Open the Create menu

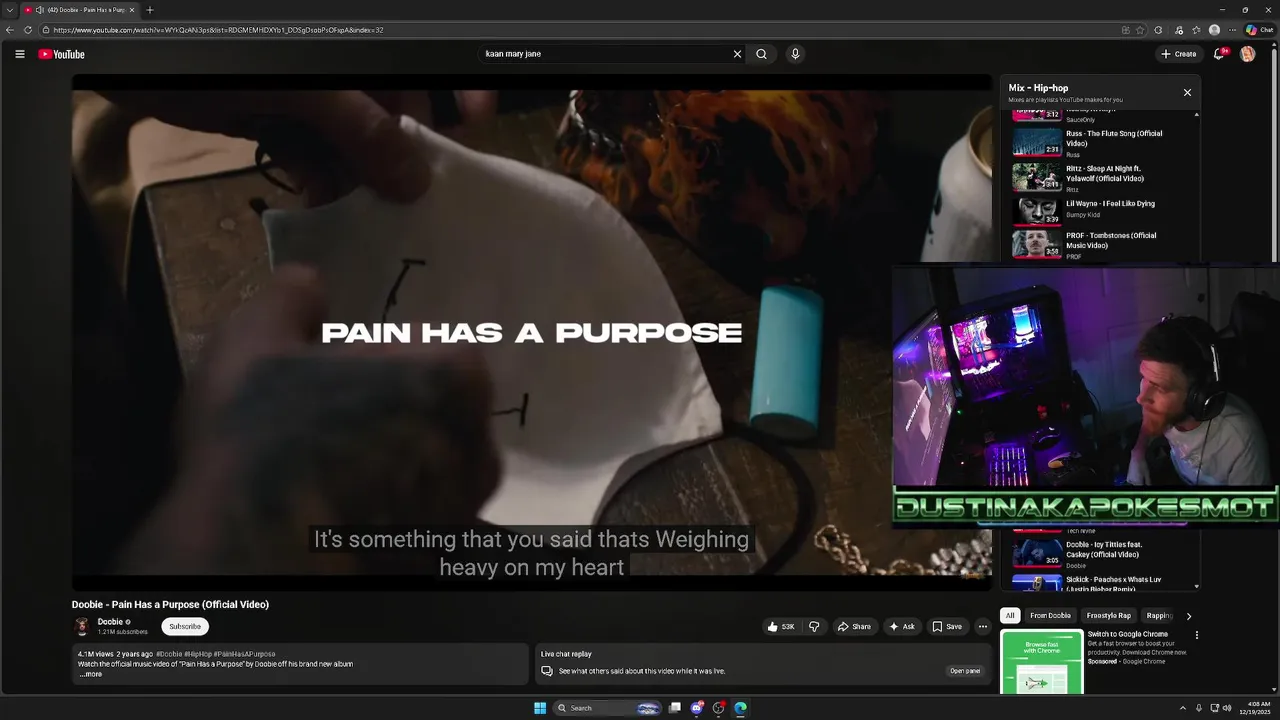tap(1179, 54)
